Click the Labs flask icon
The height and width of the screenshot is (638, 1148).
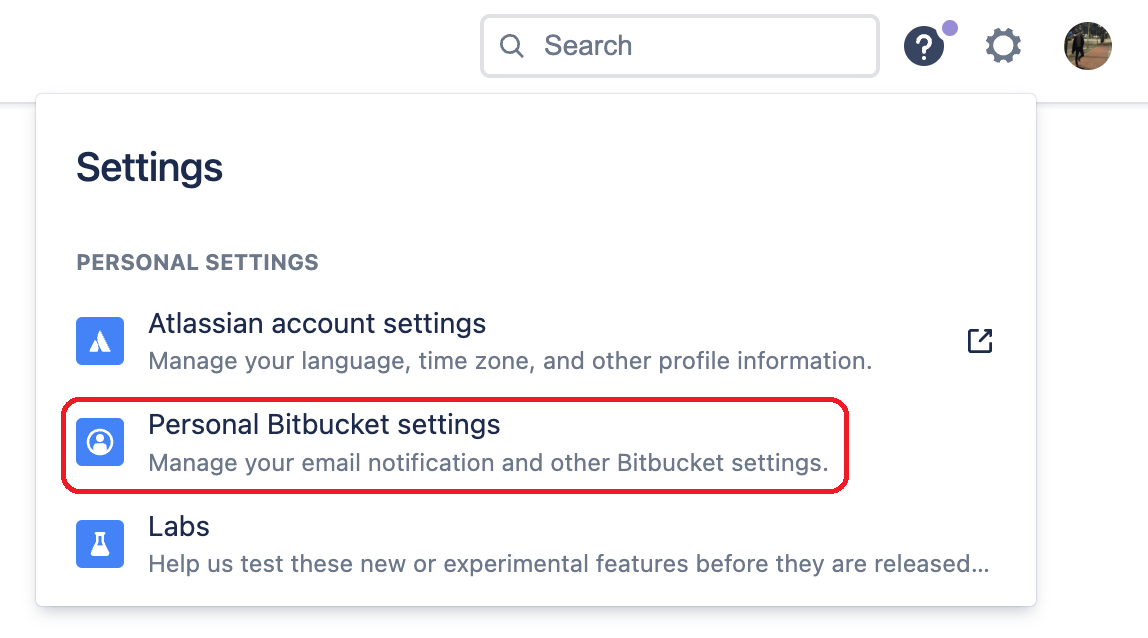[100, 544]
